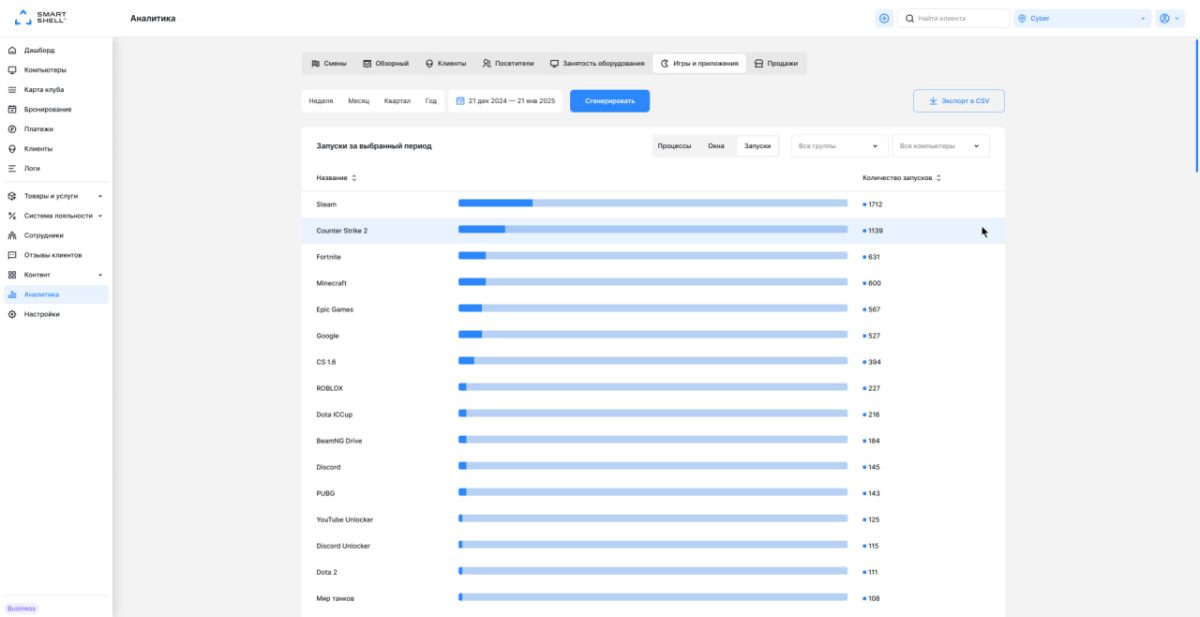Open Карта клуба from the sidebar
1200x617 pixels.
[x=44, y=90]
